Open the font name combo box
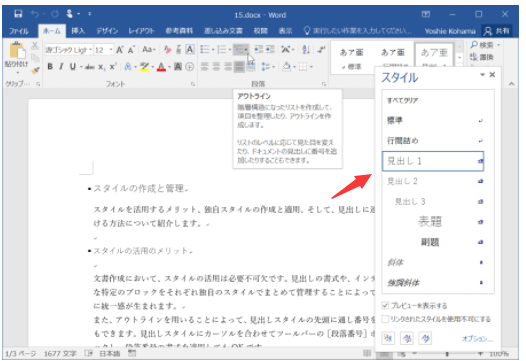Screen dimensions: 526x361 click(x=69, y=50)
